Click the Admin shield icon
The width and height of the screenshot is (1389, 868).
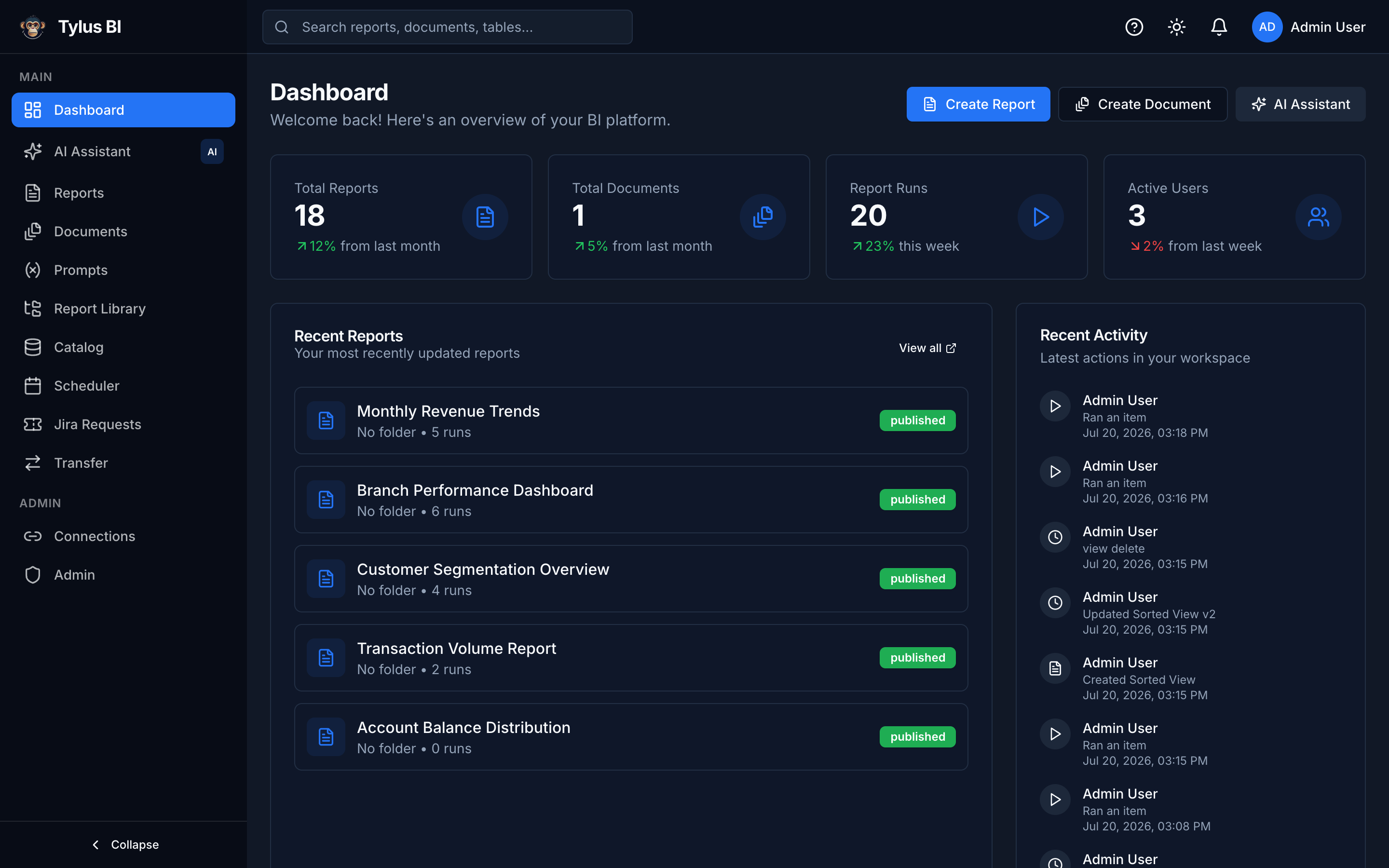point(33,575)
